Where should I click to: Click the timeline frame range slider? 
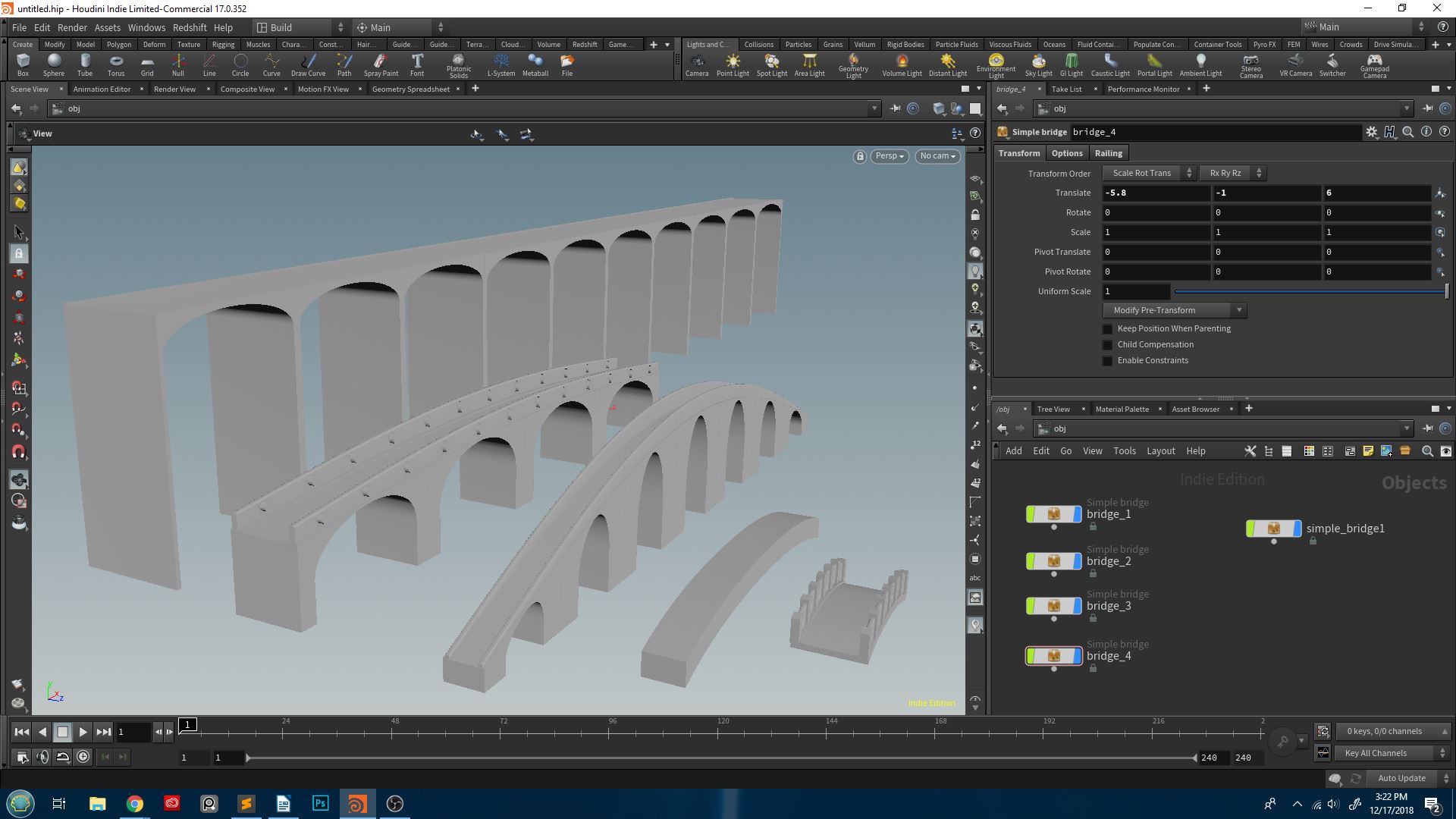(720, 758)
